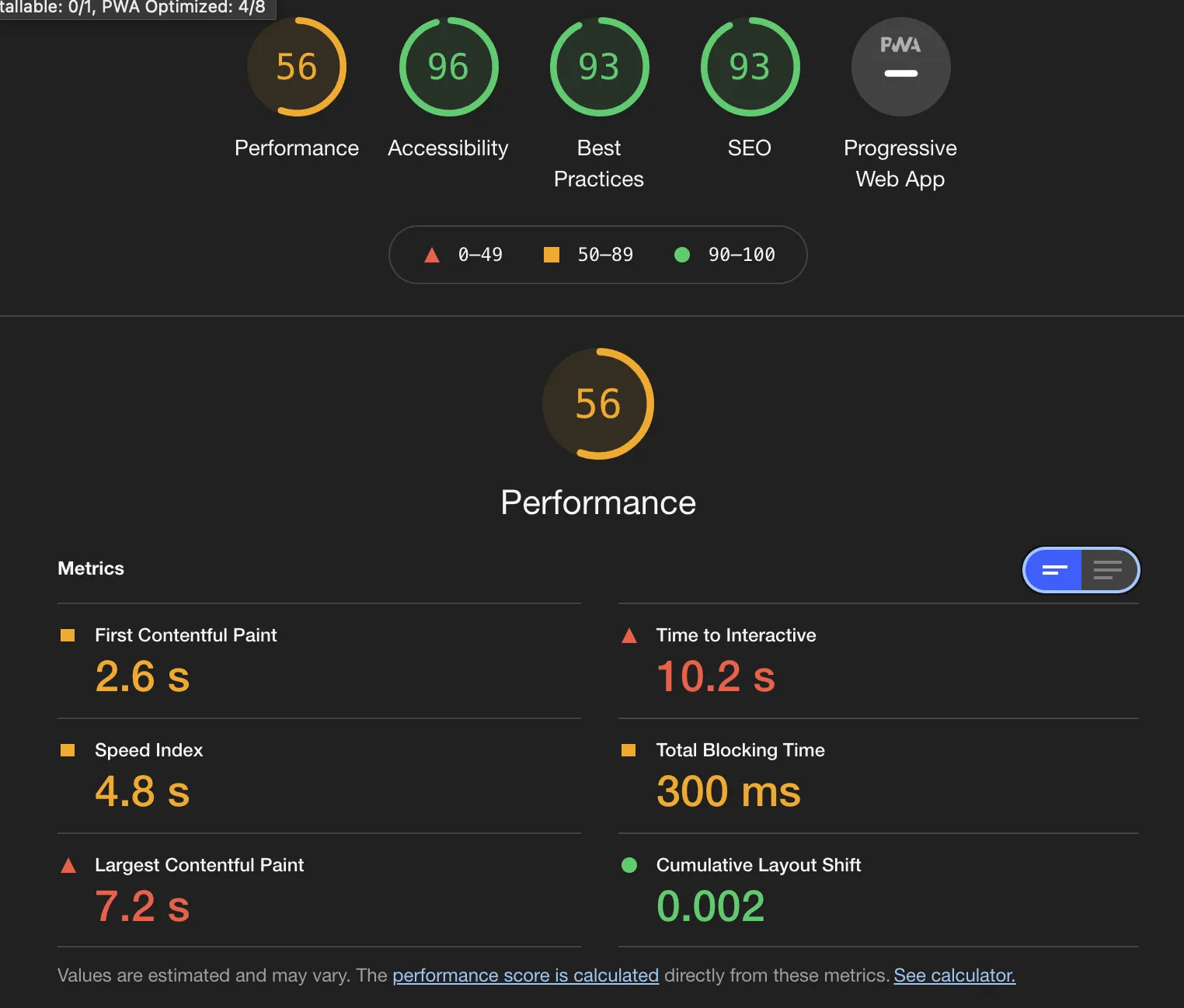1184x1008 pixels.
Task: Expand the Speed Index metric row
Action: pyautogui.click(x=148, y=750)
